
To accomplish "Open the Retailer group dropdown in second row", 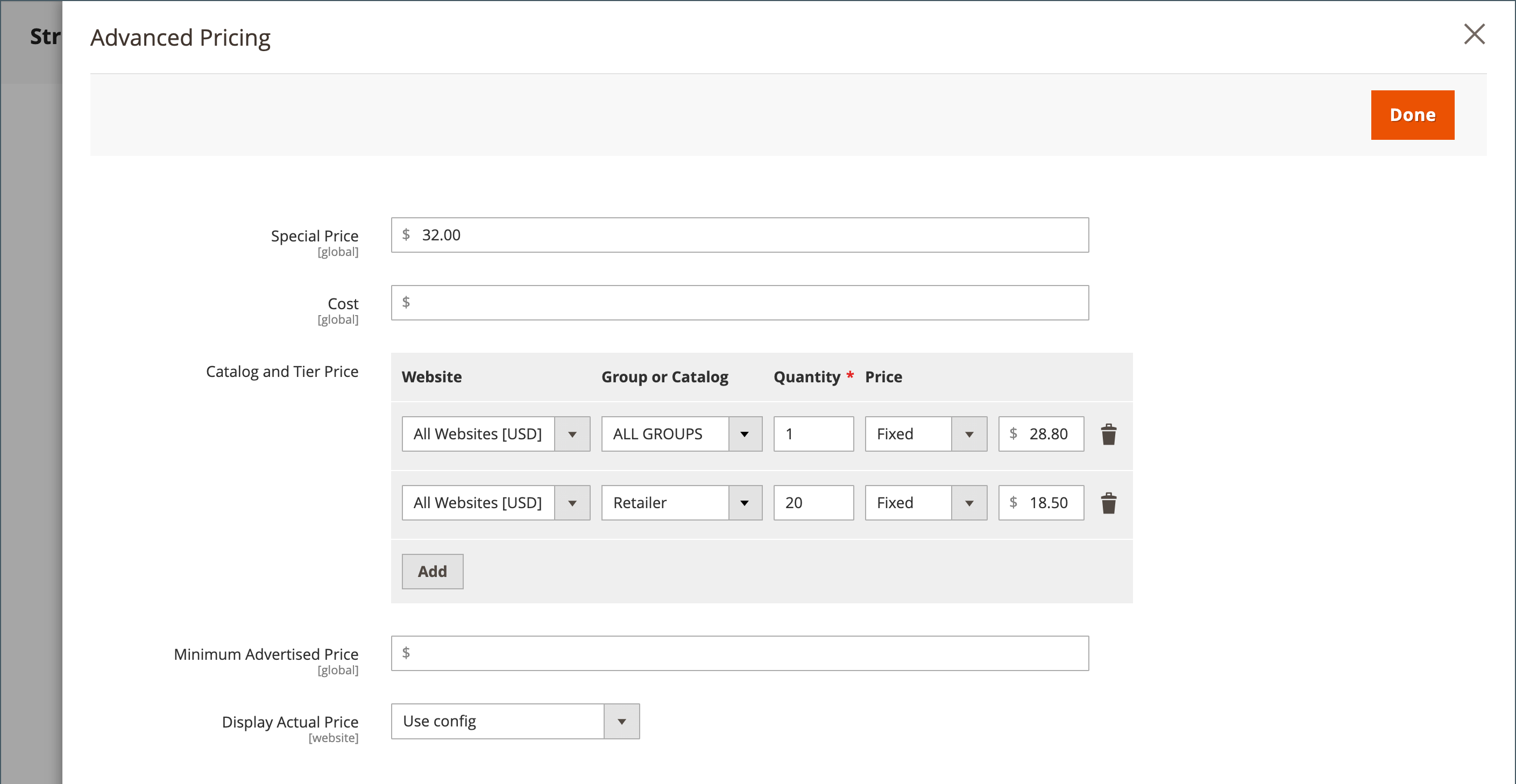I will click(745, 503).
